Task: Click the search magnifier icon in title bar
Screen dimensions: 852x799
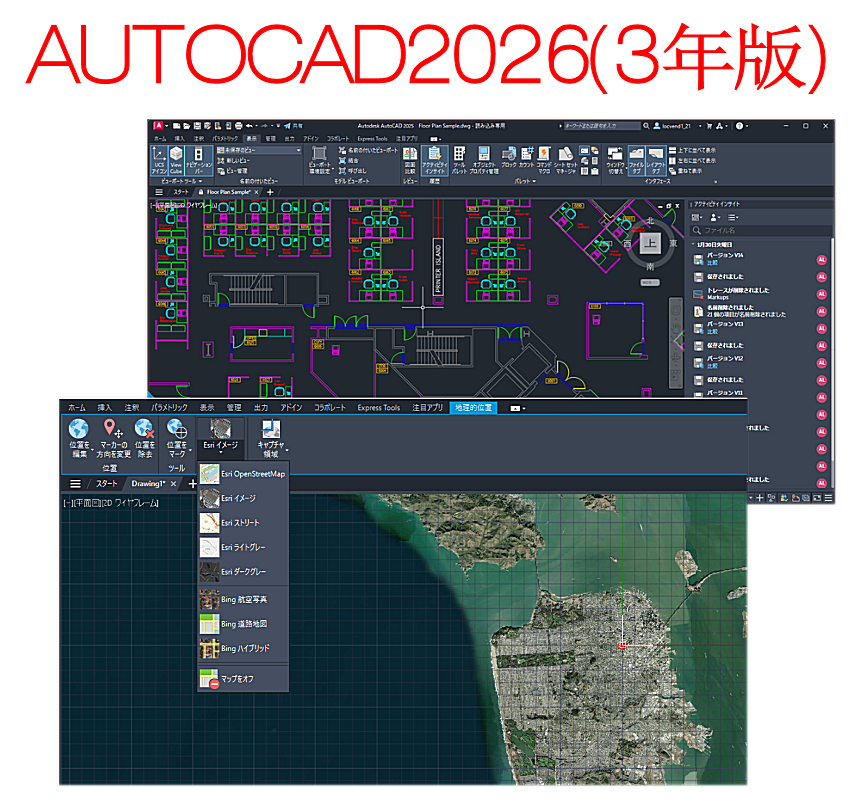Action: (646, 126)
